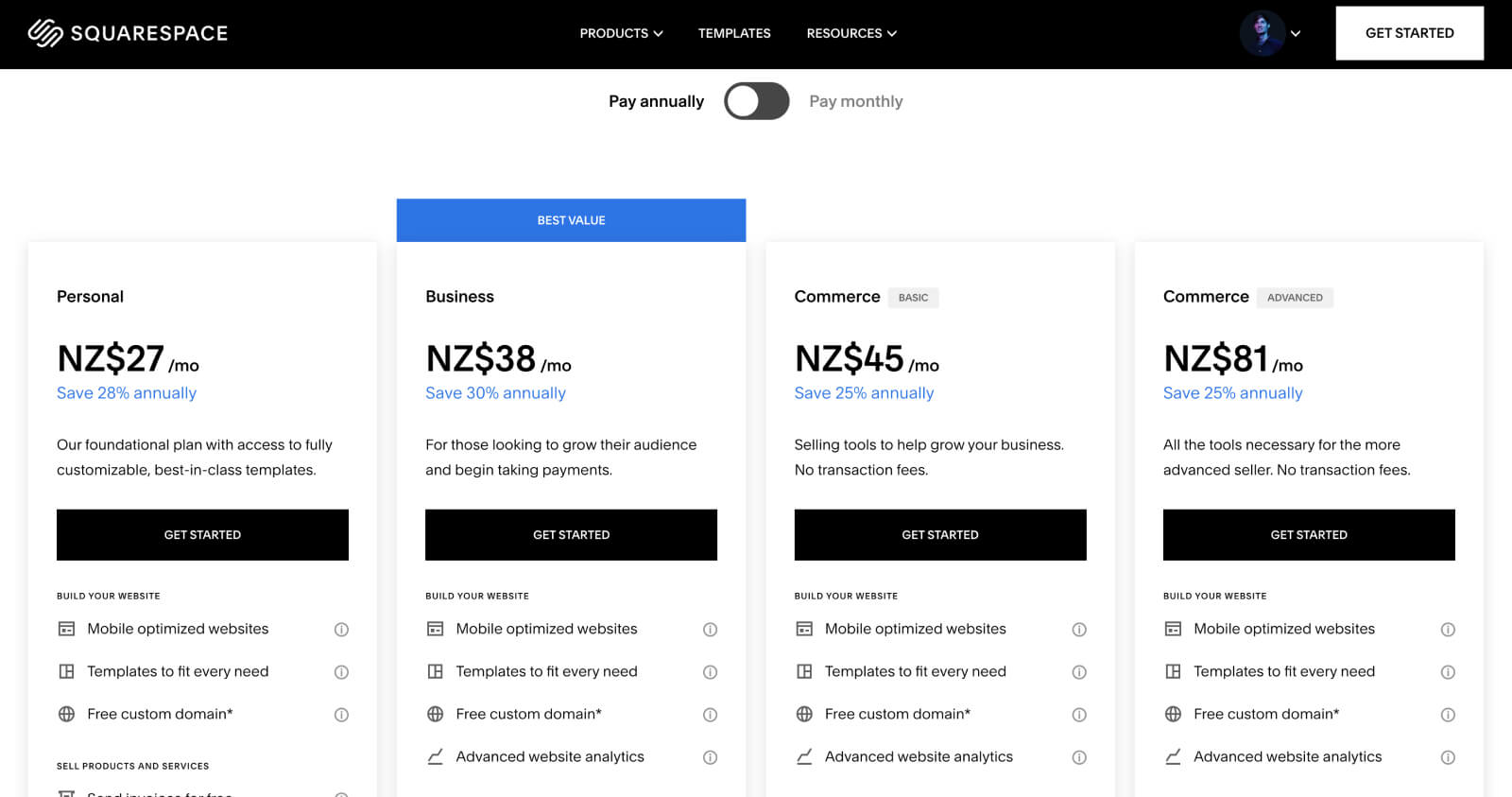Click info icon beside Commerce Basic Free custom domain

[1079, 715]
